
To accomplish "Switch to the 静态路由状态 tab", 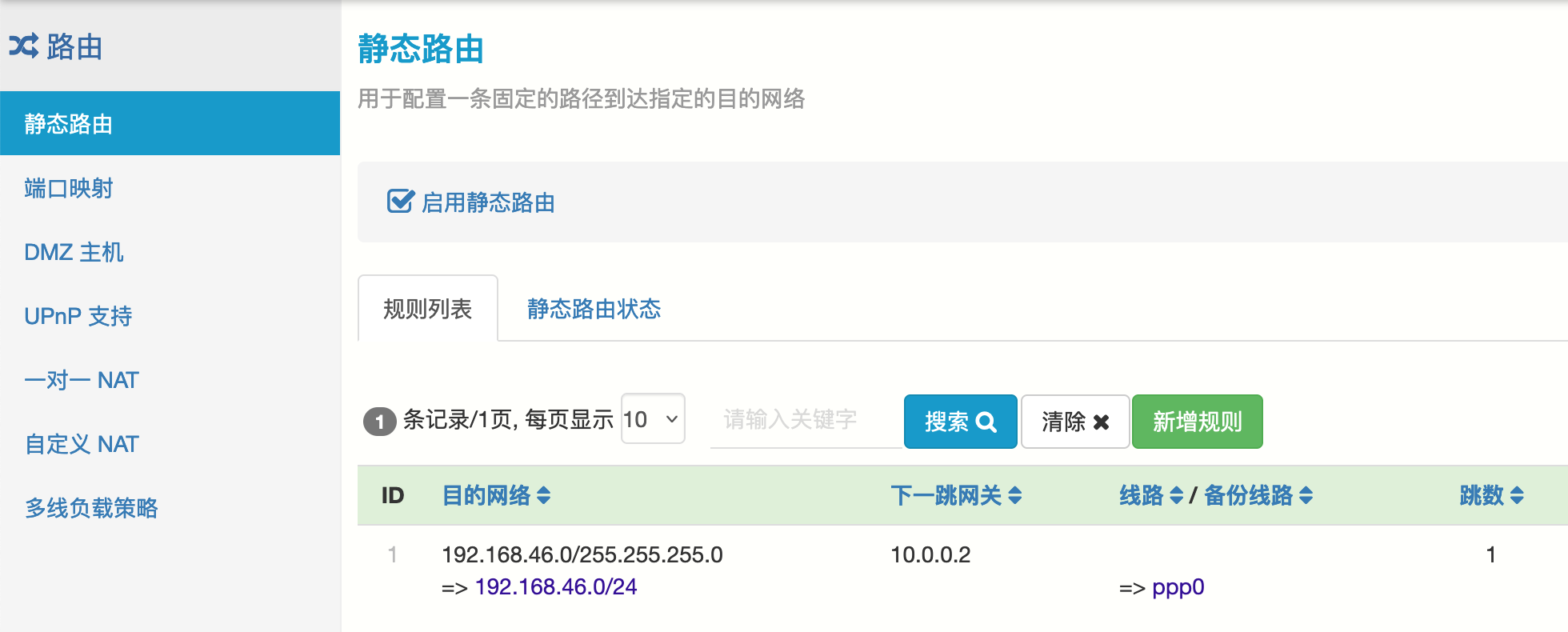I will pyautogui.click(x=594, y=309).
